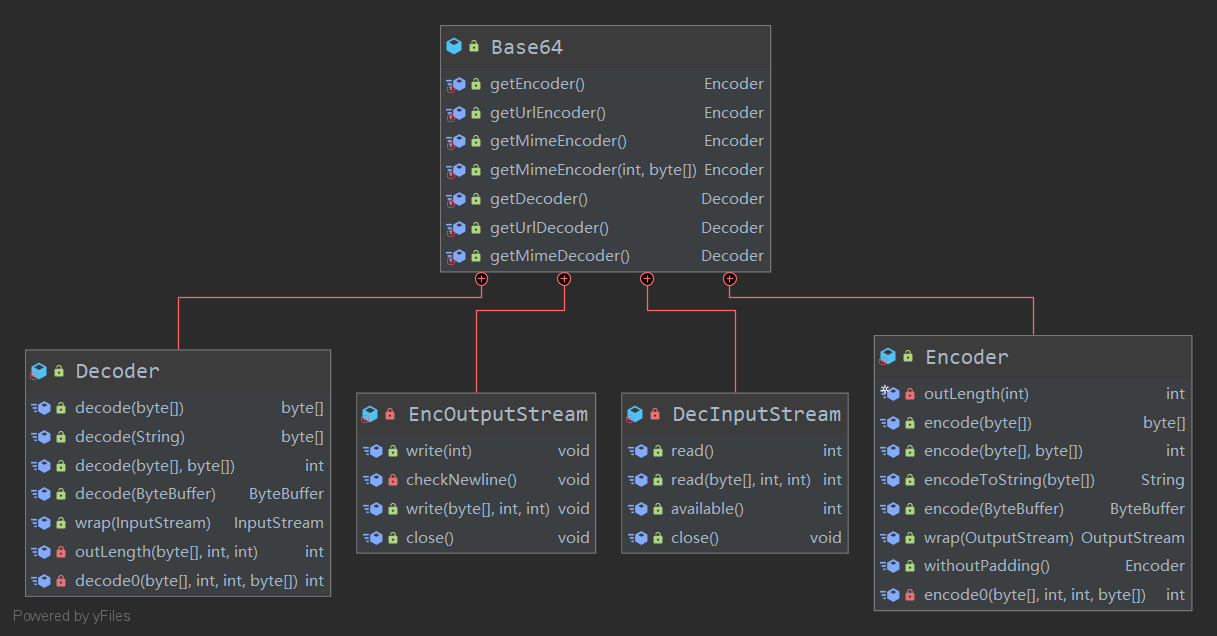Select the Encoder class title
Image resolution: width=1217 pixels, height=636 pixels.
click(x=967, y=357)
